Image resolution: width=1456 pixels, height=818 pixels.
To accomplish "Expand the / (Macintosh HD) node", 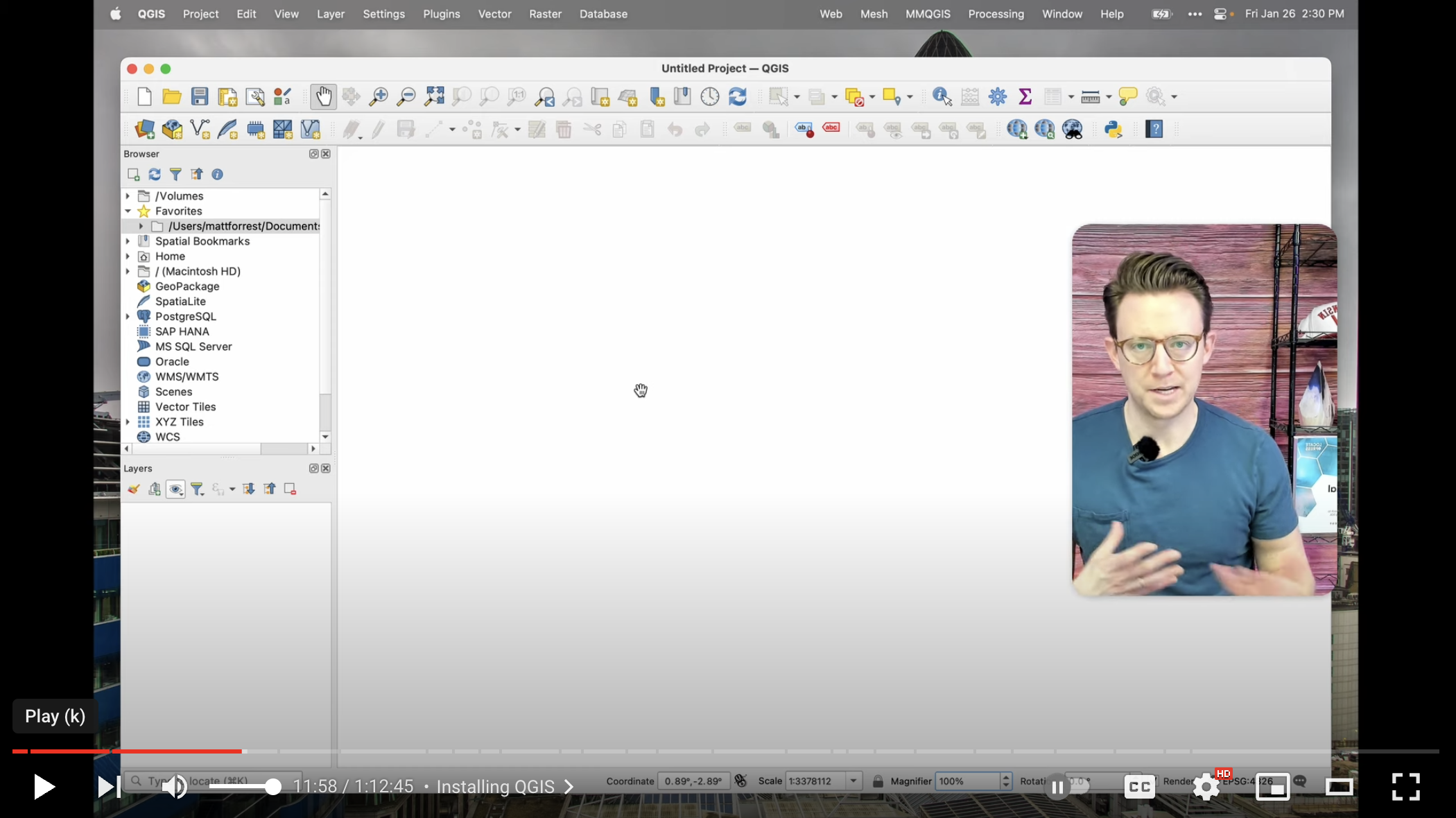I will (128, 271).
